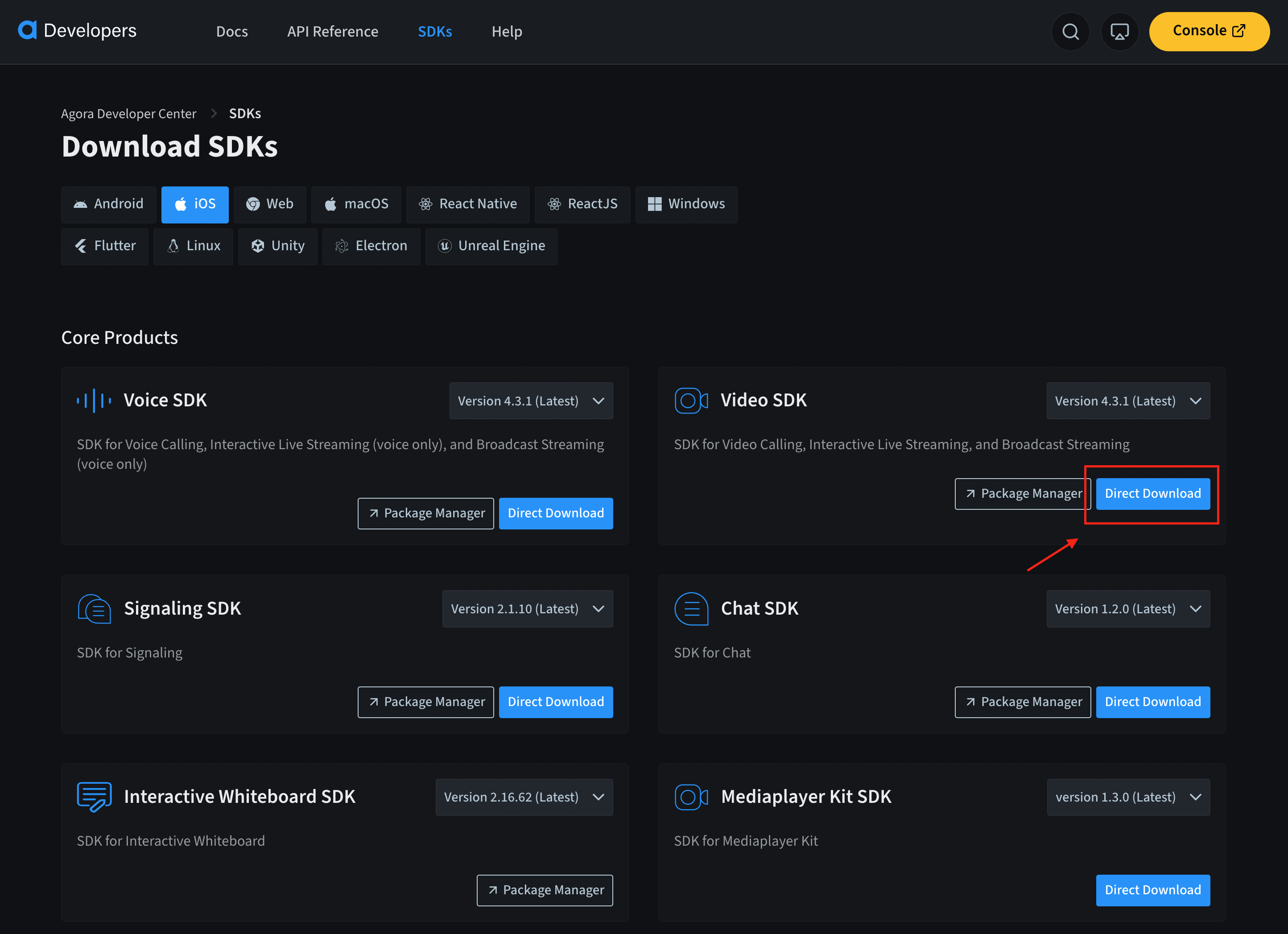
Task: Switch to the Unity platform tab
Action: (278, 246)
